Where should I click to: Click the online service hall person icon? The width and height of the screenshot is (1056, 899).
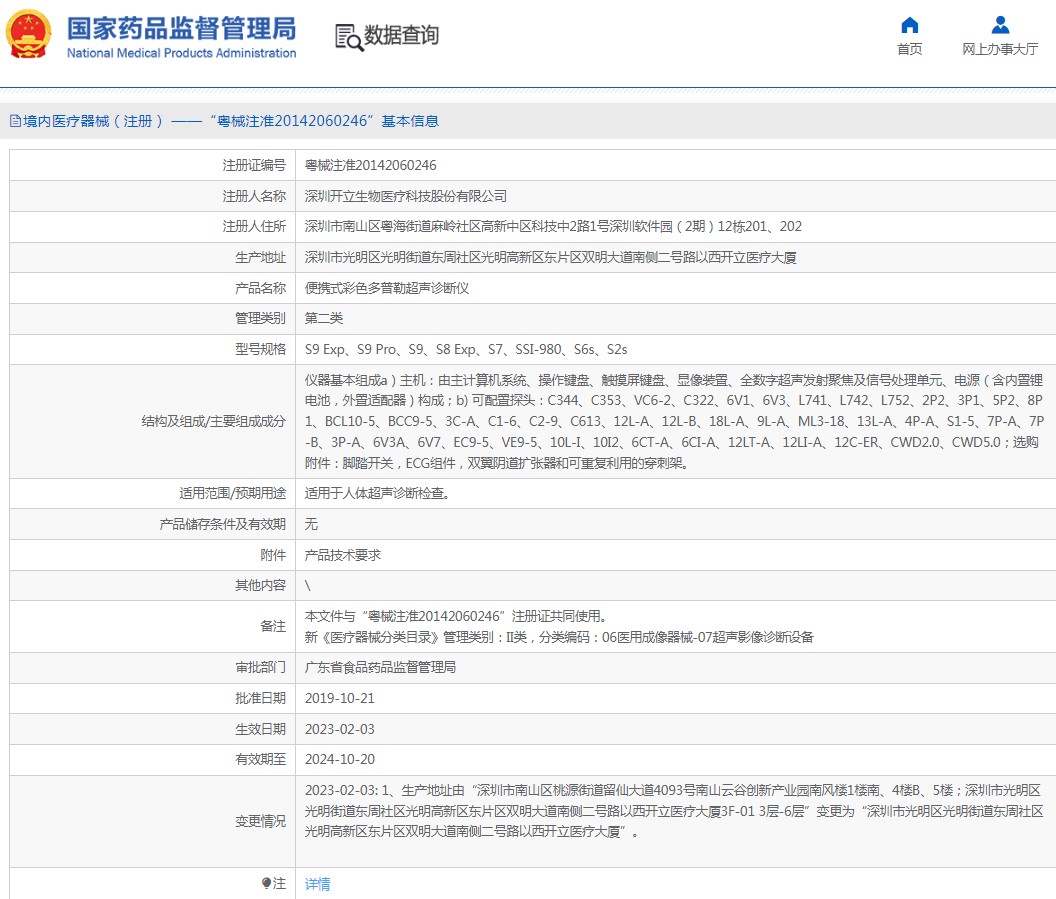(x=1000, y=25)
